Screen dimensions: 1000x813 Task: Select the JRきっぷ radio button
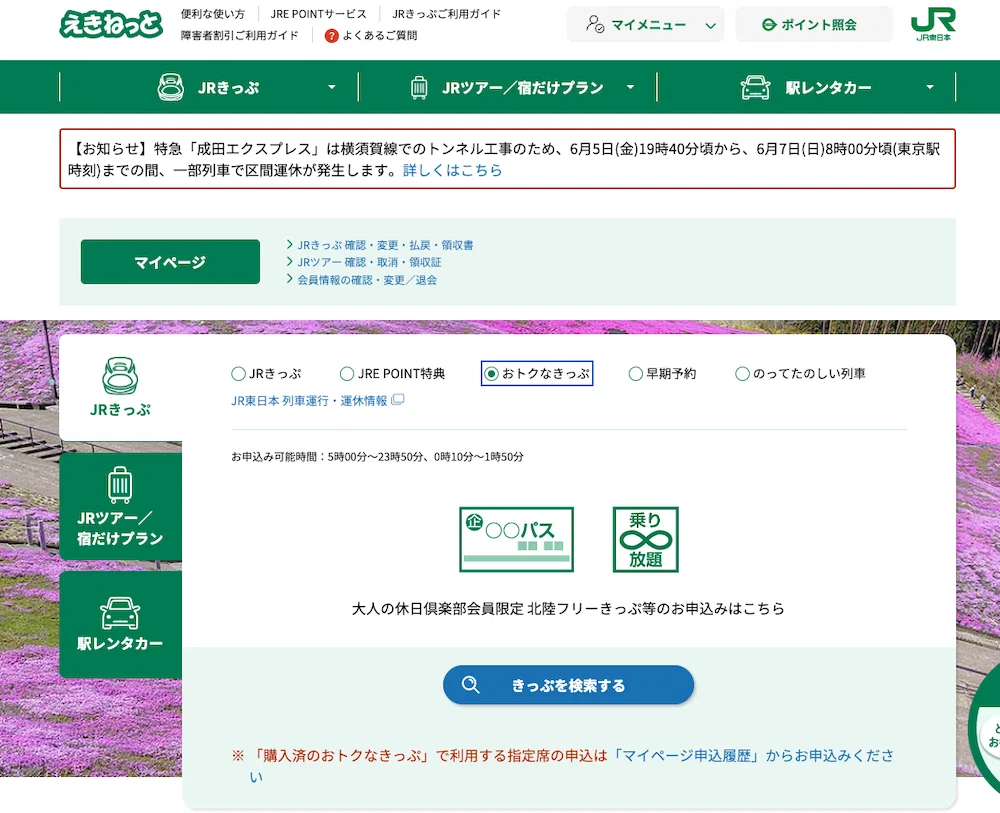pyautogui.click(x=238, y=374)
